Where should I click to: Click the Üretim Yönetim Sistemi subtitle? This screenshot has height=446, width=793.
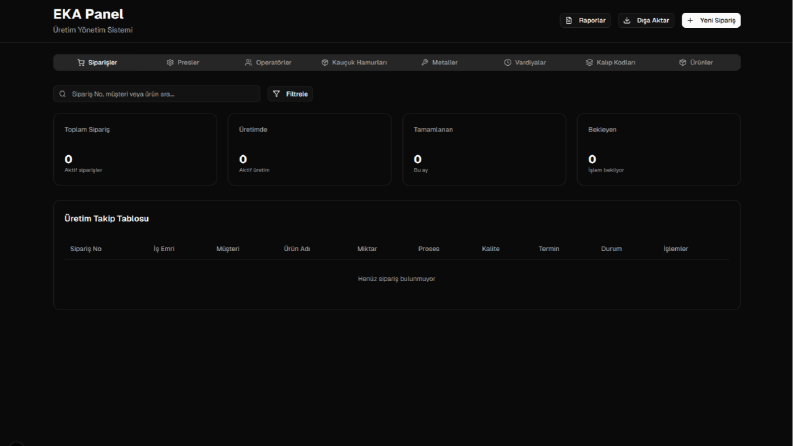[93, 30]
